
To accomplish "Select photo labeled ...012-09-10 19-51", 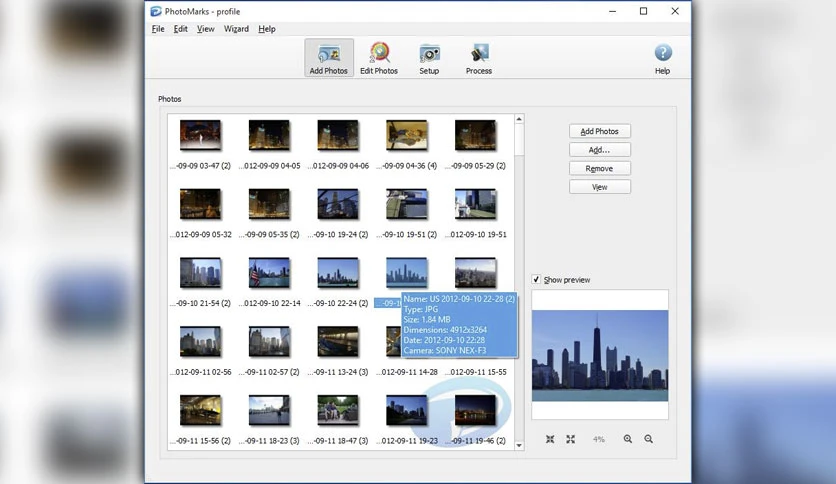I will click(476, 204).
